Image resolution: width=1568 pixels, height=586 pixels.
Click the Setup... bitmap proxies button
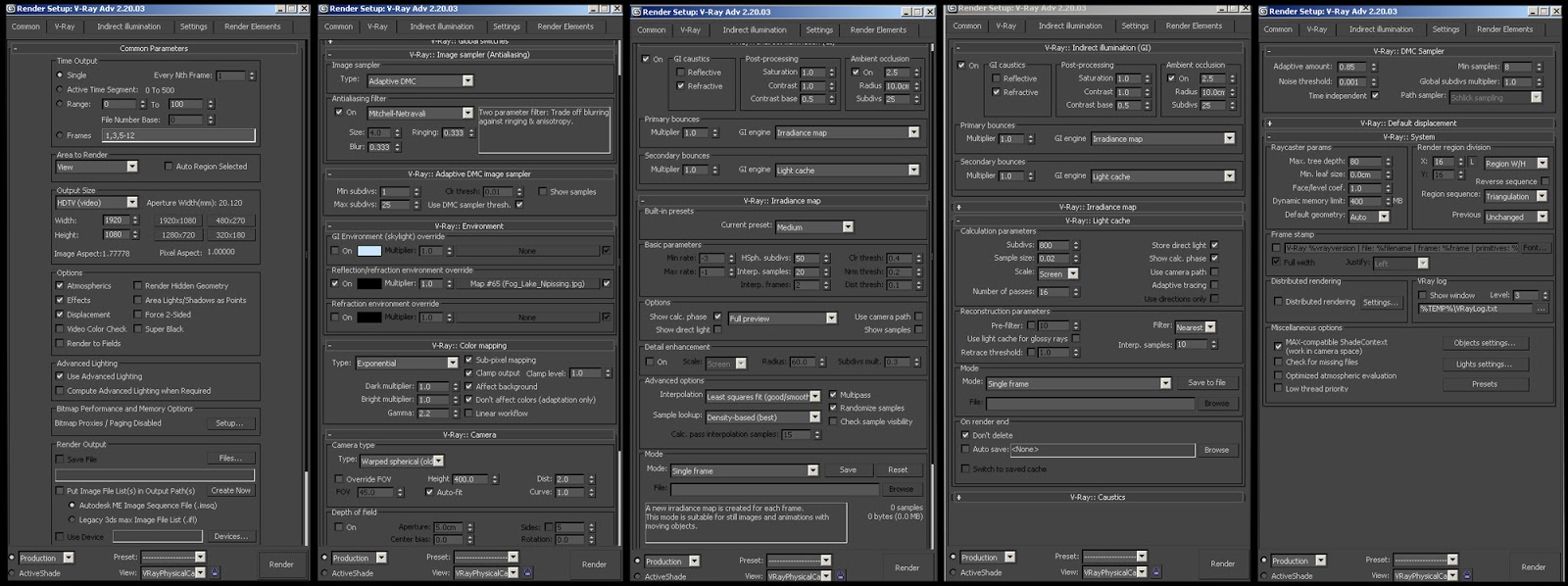point(230,423)
